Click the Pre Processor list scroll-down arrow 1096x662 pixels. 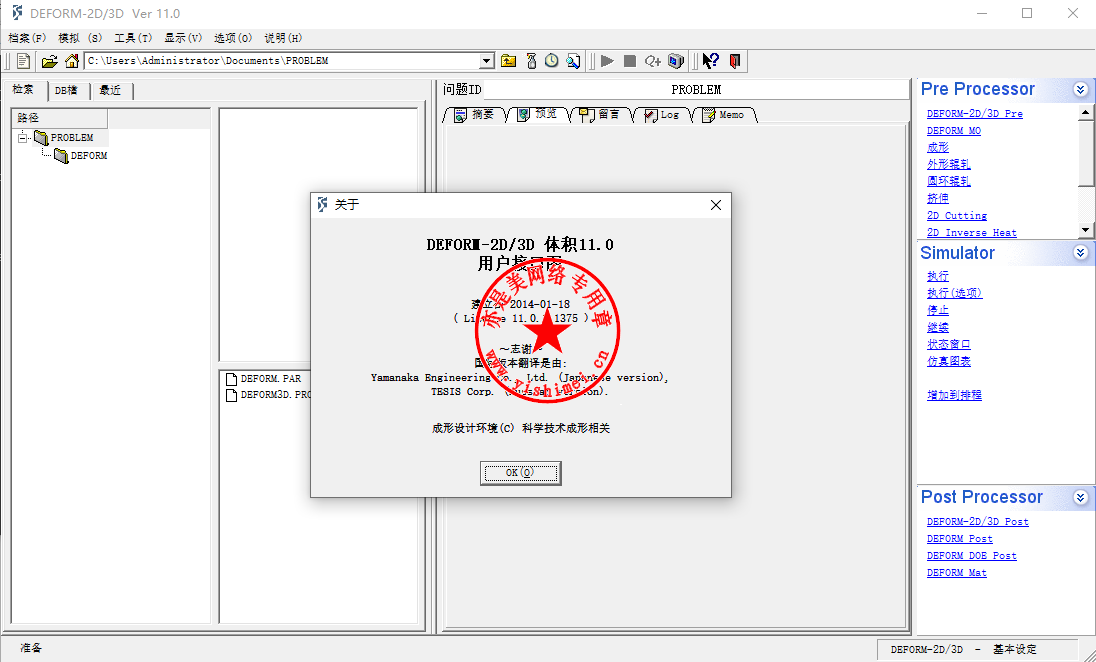(x=1085, y=229)
